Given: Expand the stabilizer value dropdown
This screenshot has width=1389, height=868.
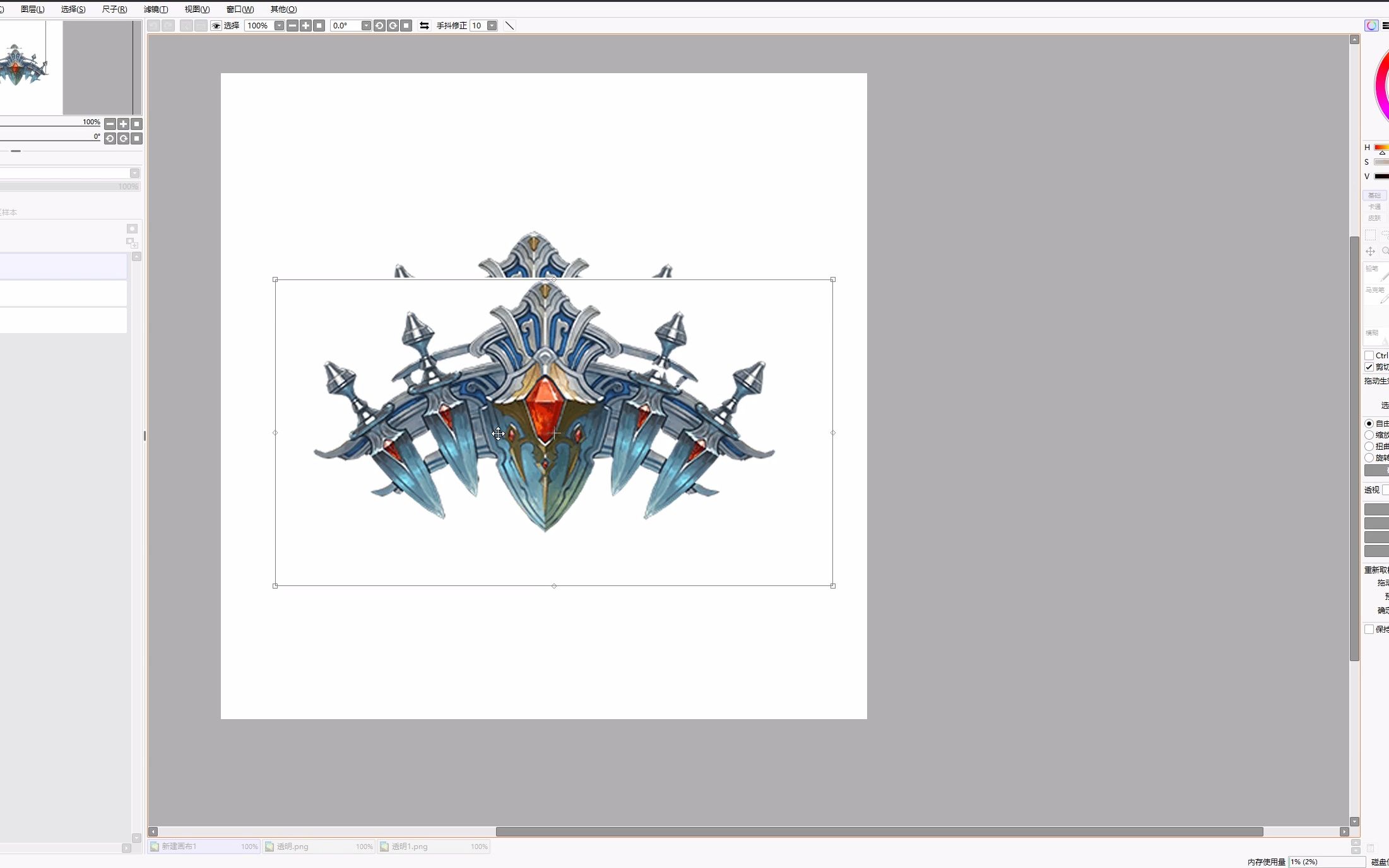Looking at the screenshot, I should pos(492,26).
